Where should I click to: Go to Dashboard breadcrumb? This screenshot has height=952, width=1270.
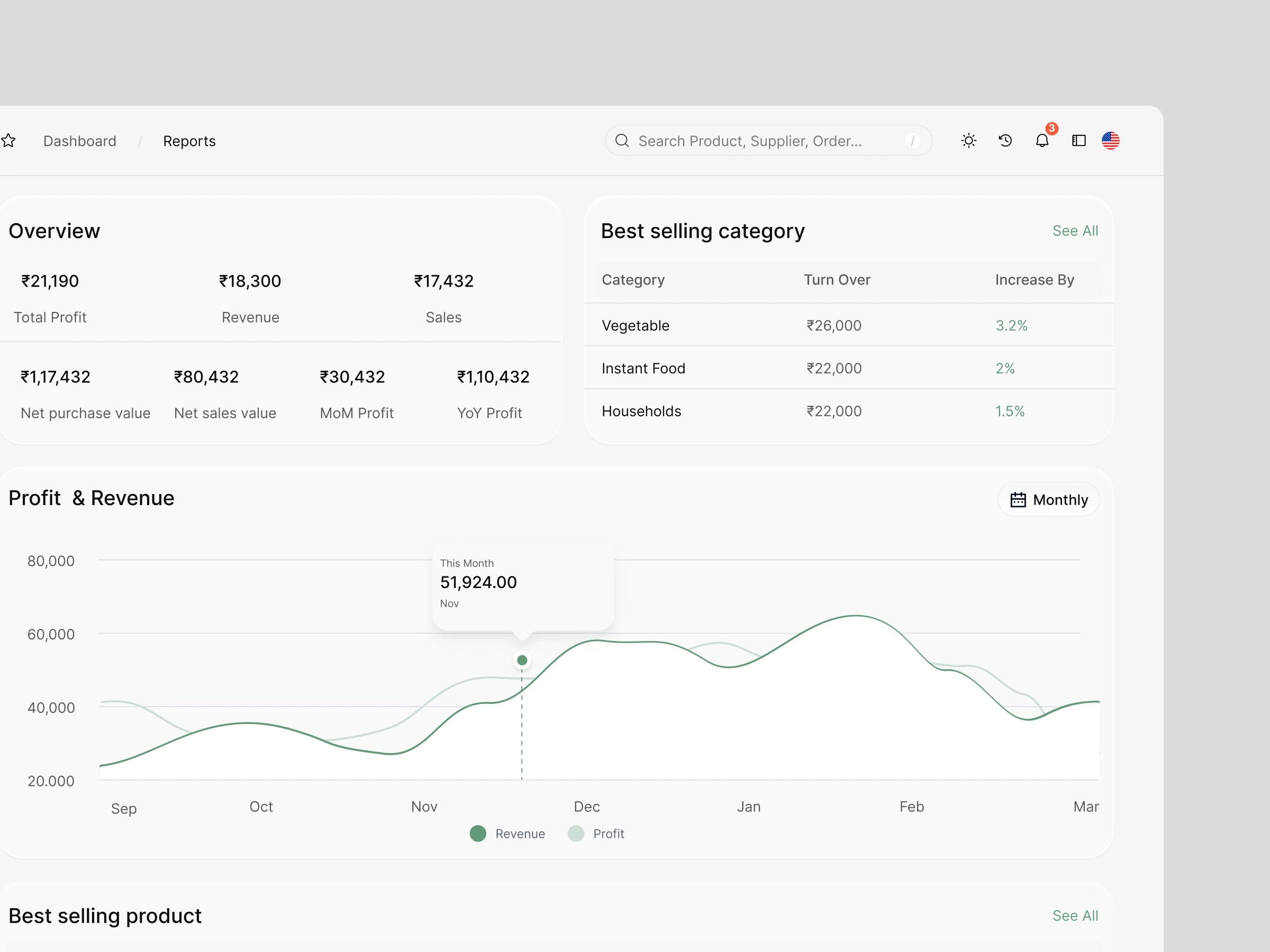[x=80, y=141]
